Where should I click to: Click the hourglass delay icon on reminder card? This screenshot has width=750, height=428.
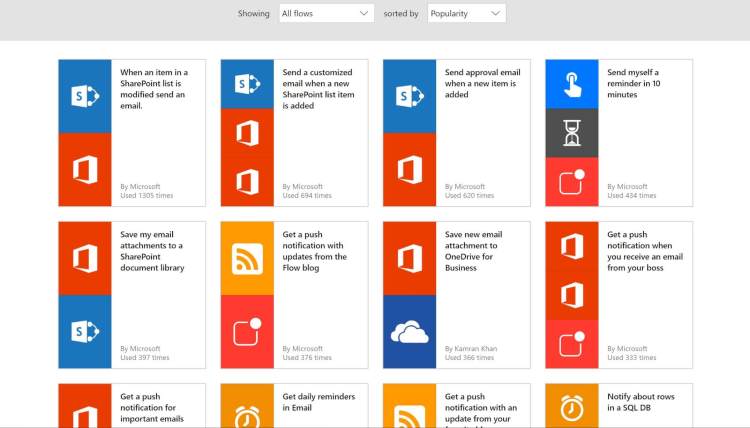click(x=572, y=133)
